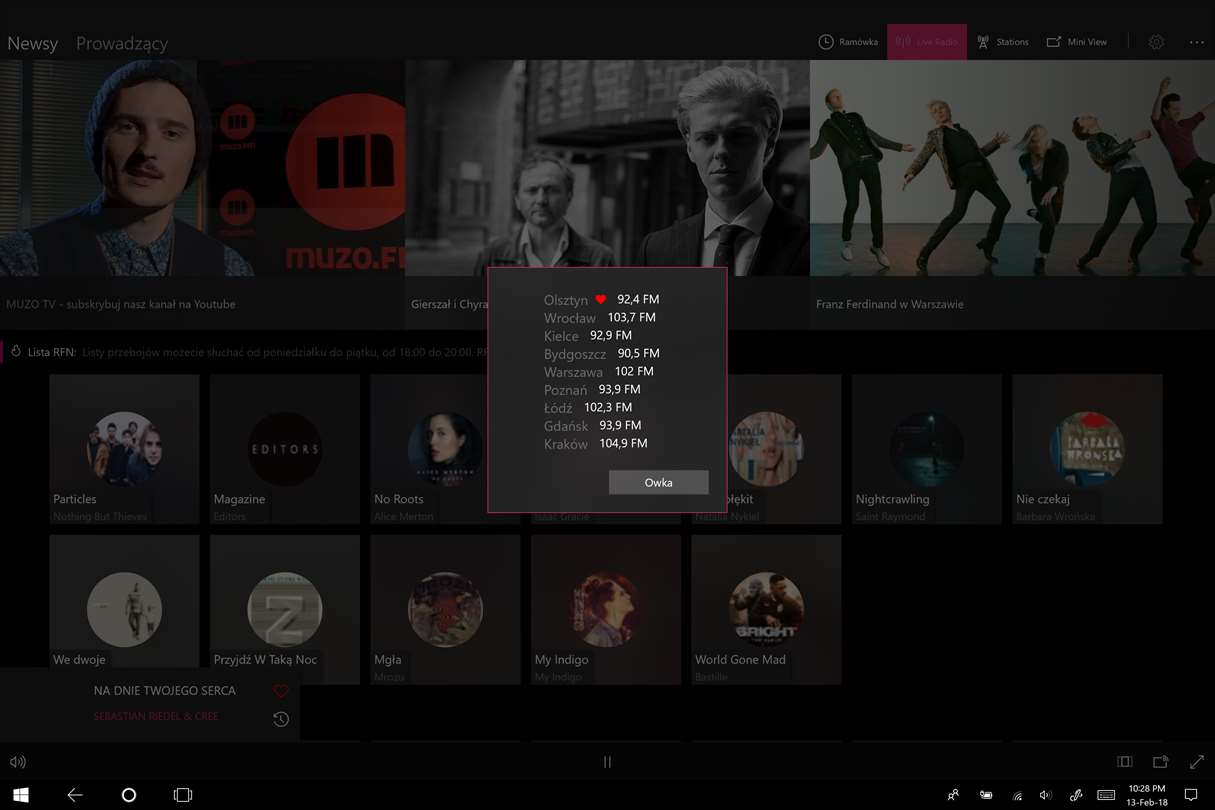
Task: Open the Windows Start menu
Action: click(x=20, y=795)
